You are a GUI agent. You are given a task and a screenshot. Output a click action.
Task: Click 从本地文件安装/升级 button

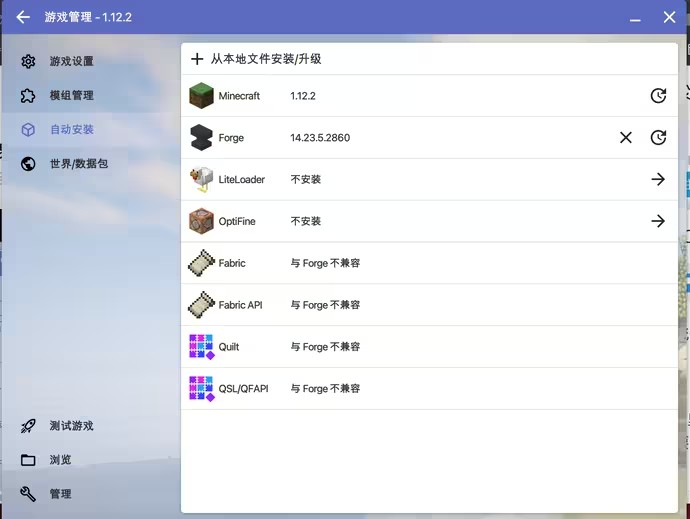coord(429,59)
